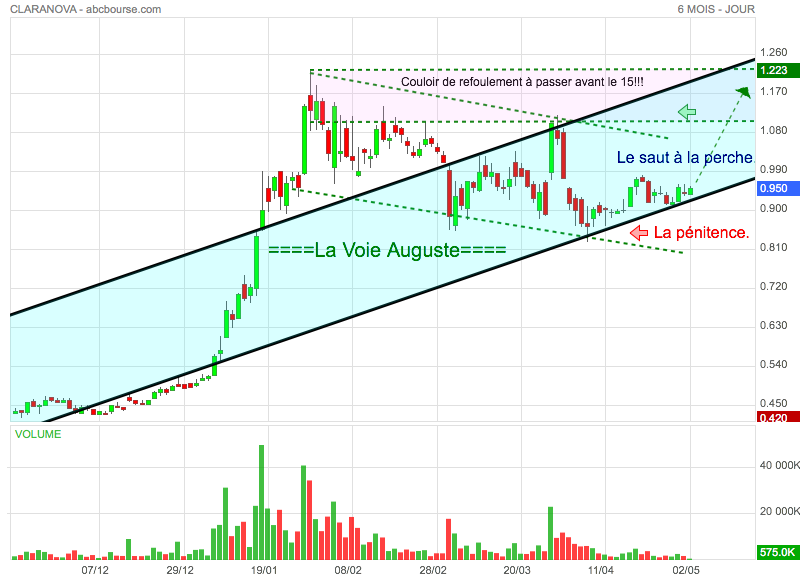The image size is (800, 580).
Task: Click the 1.170 price axis label
Action: 773,92
